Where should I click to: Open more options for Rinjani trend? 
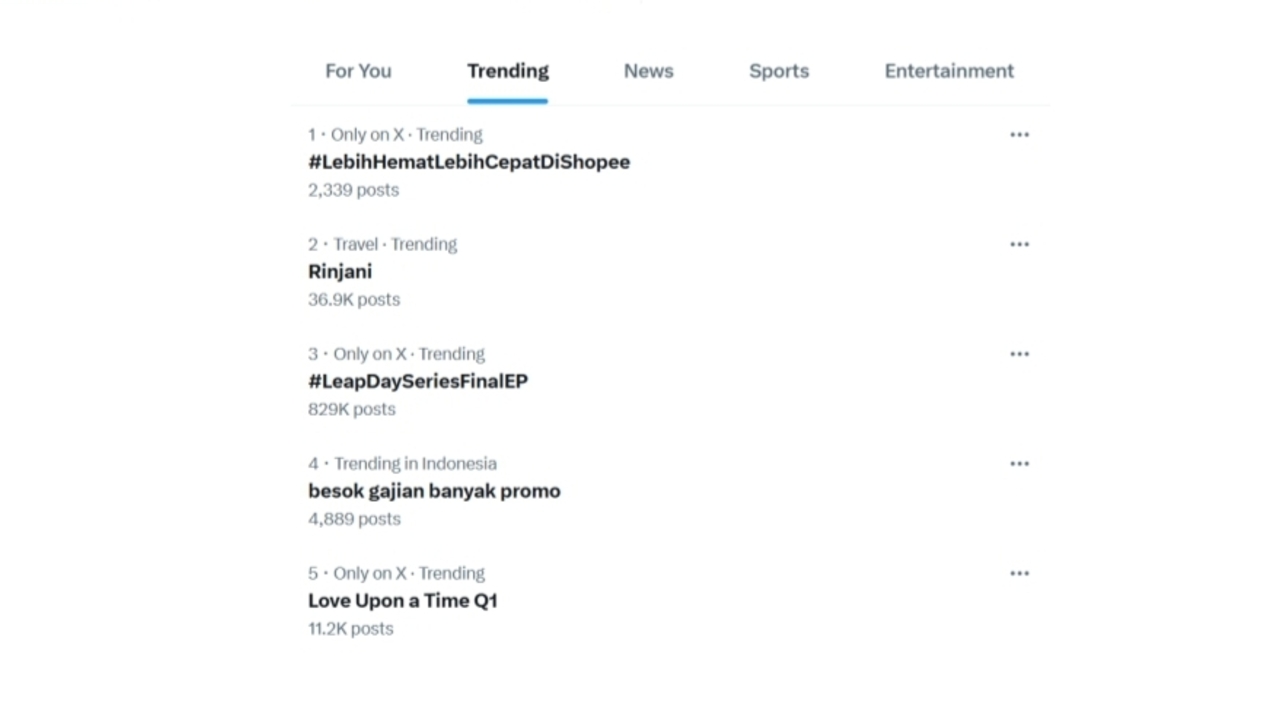point(1019,245)
